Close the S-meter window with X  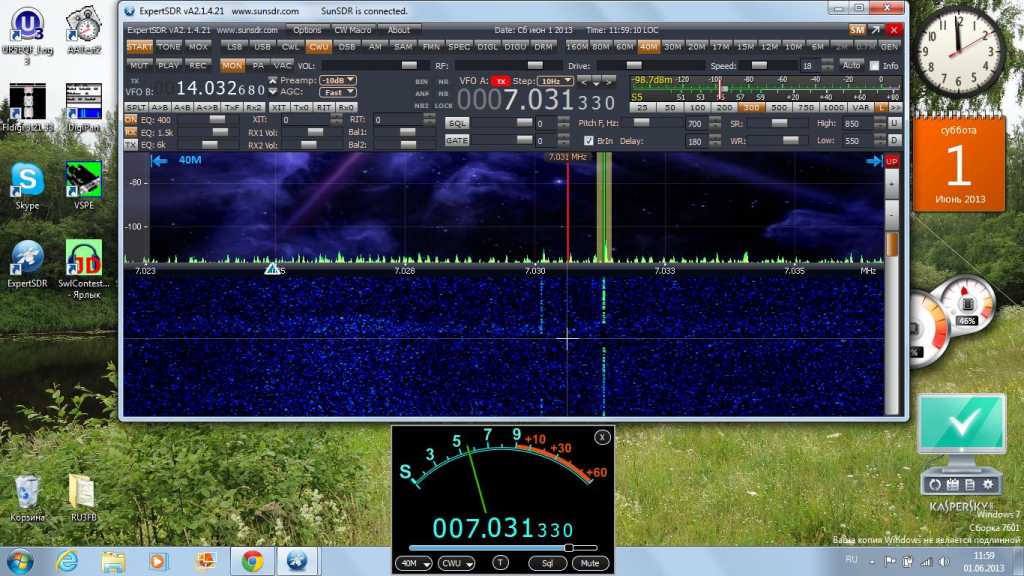pos(602,437)
